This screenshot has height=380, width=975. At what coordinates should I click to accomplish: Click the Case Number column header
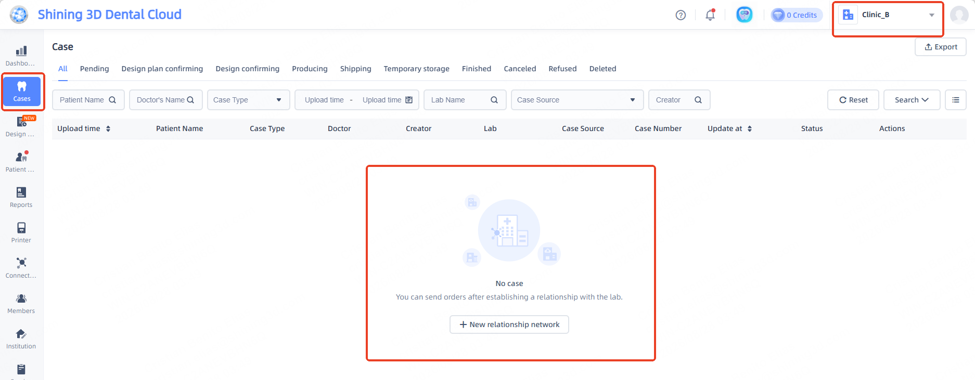click(658, 129)
